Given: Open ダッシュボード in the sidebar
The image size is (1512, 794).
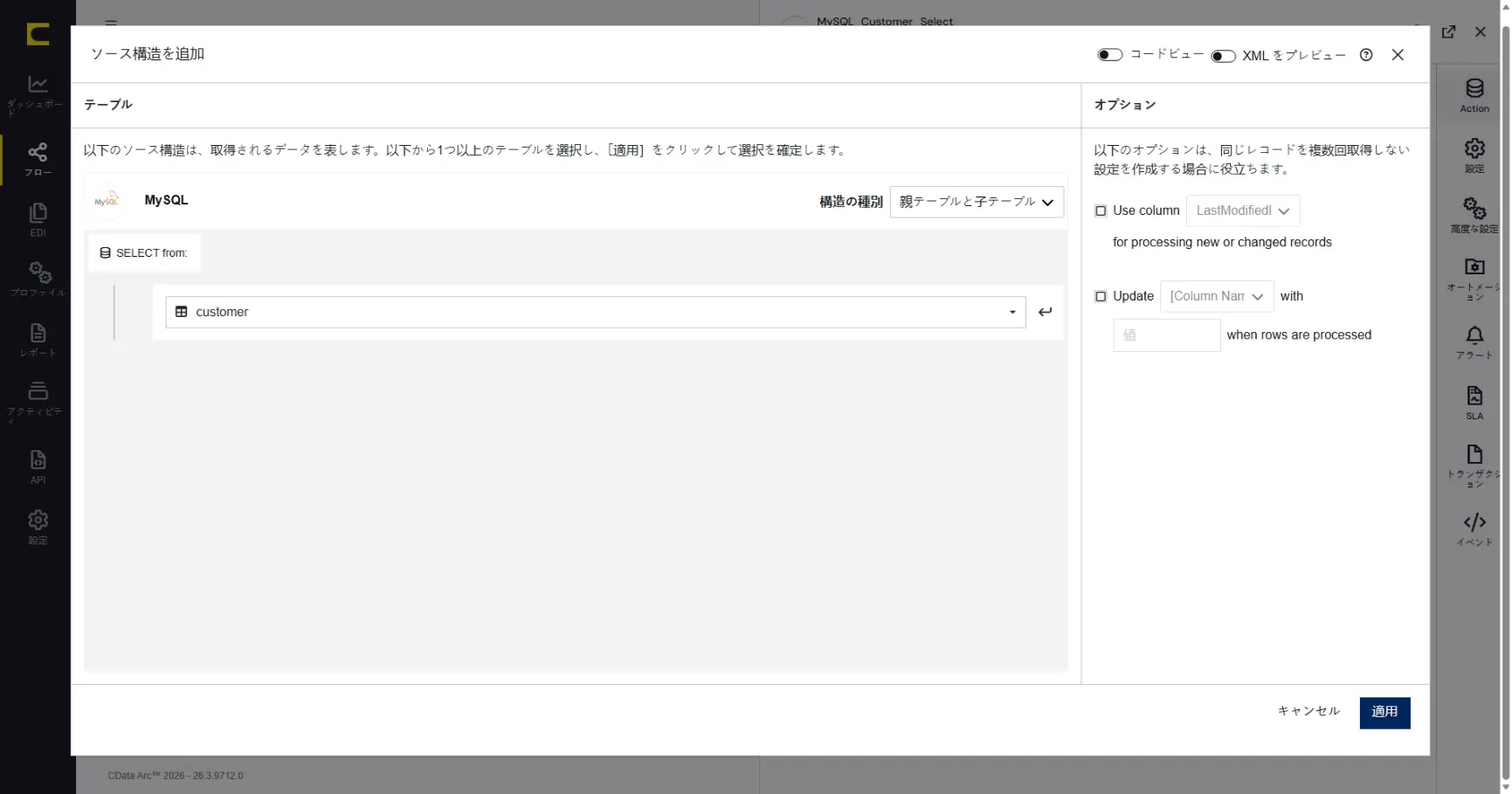Looking at the screenshot, I should coord(38,94).
